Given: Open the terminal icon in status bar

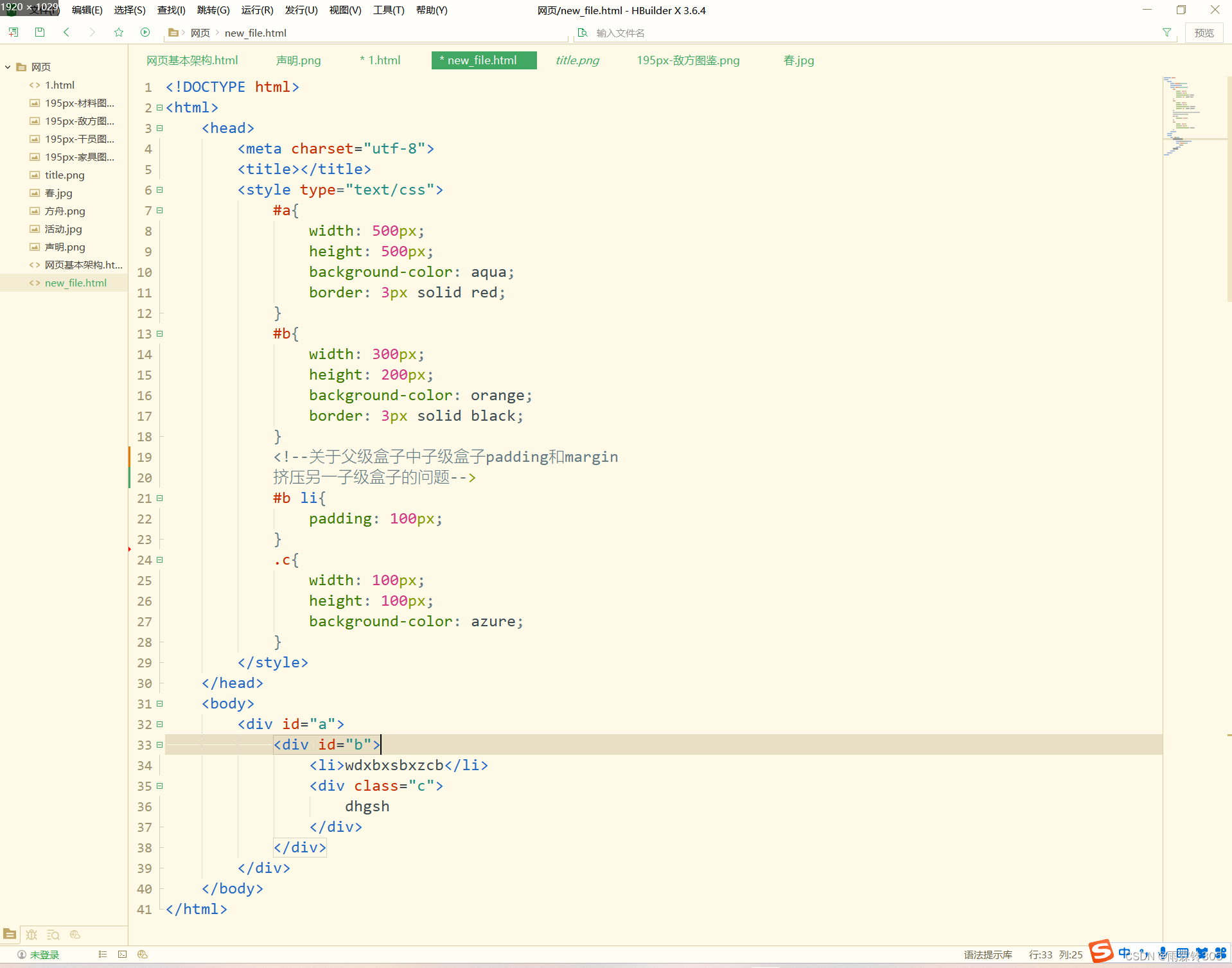Looking at the screenshot, I should tap(123, 955).
